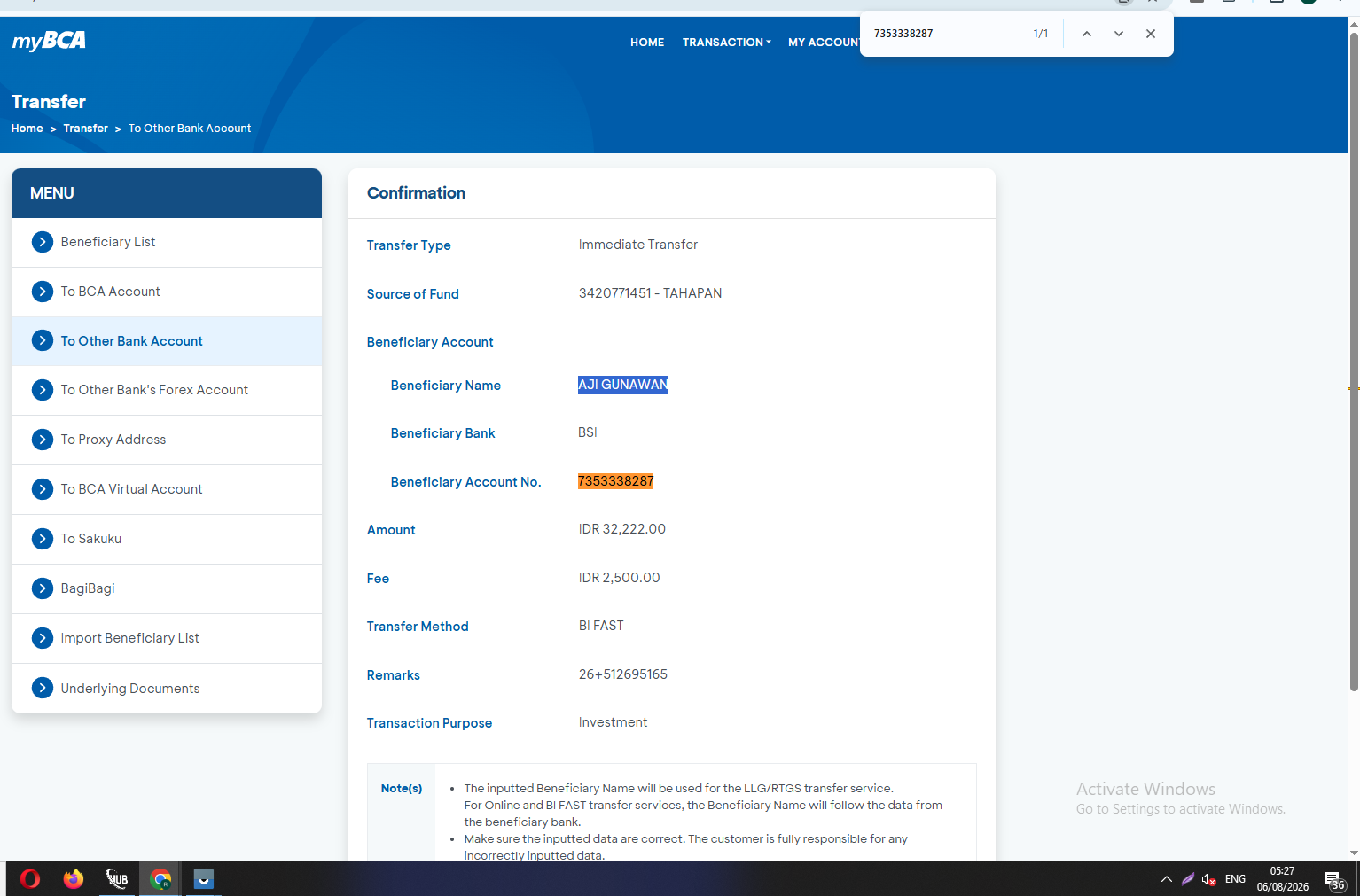Open the TRANSACTION dropdown menu

pyautogui.click(x=726, y=43)
